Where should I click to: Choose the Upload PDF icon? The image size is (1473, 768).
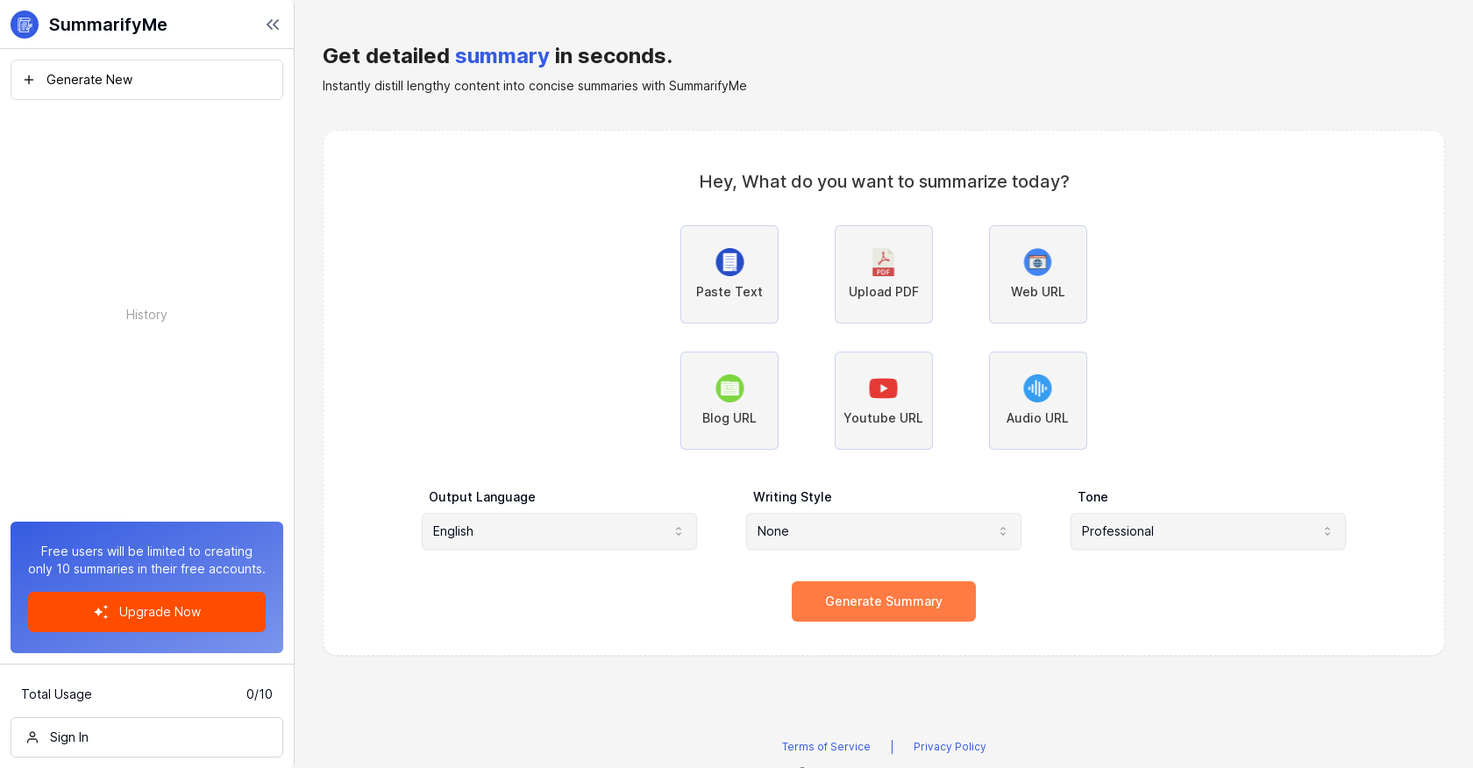883,262
